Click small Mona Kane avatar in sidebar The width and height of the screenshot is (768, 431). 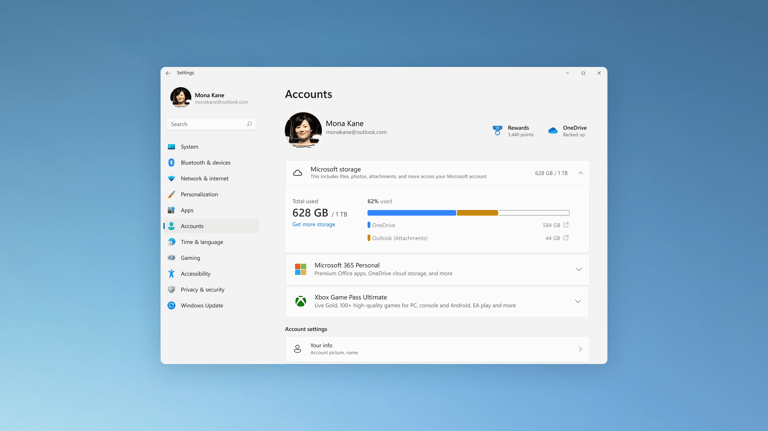pos(180,97)
